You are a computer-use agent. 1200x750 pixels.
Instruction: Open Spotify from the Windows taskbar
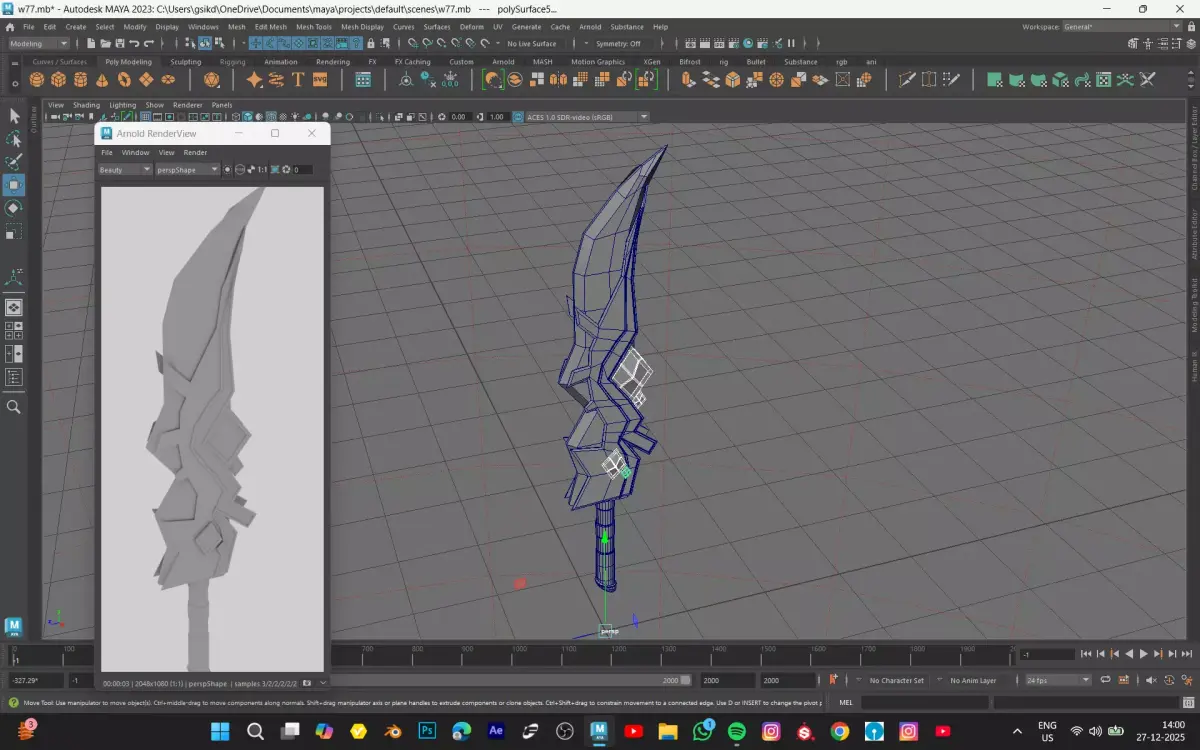click(x=737, y=731)
